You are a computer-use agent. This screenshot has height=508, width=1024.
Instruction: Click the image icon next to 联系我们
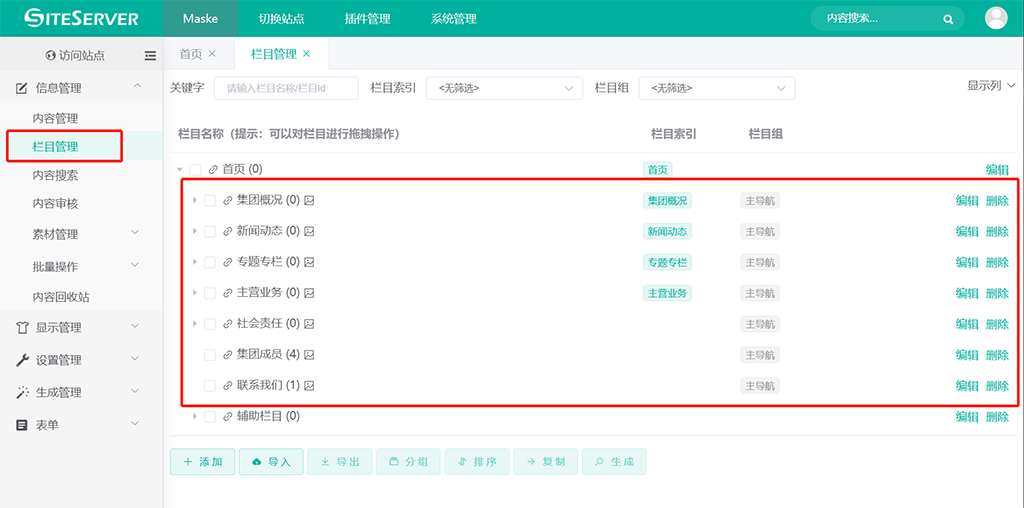pyautogui.click(x=310, y=385)
